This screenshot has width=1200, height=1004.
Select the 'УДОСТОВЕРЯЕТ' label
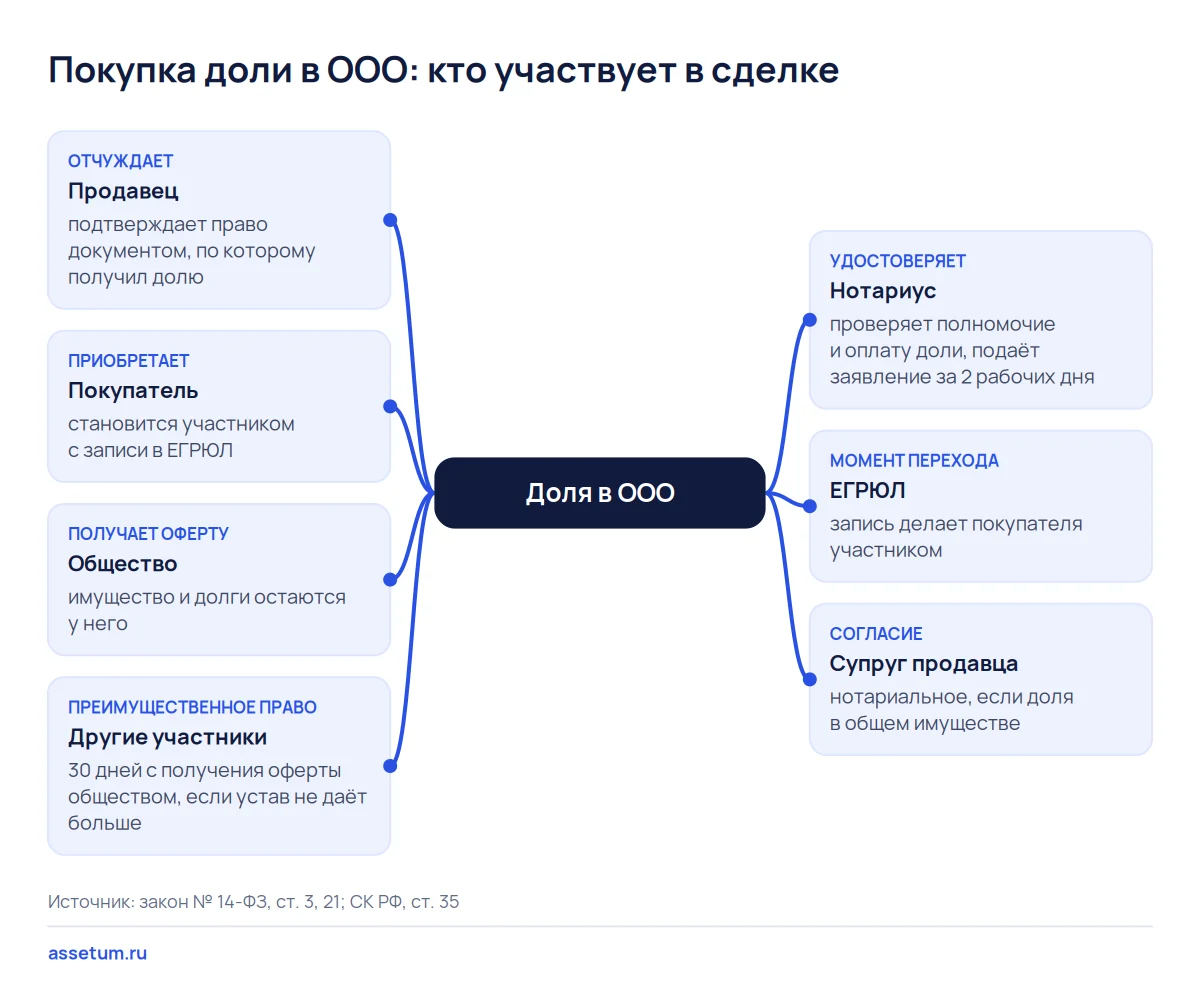click(x=898, y=261)
